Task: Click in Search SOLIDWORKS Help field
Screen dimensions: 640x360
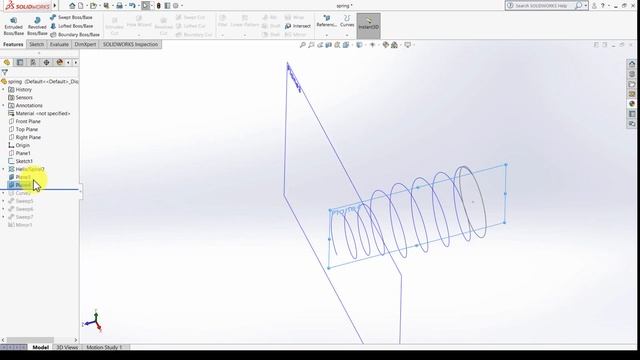Action: [x=542, y=6]
